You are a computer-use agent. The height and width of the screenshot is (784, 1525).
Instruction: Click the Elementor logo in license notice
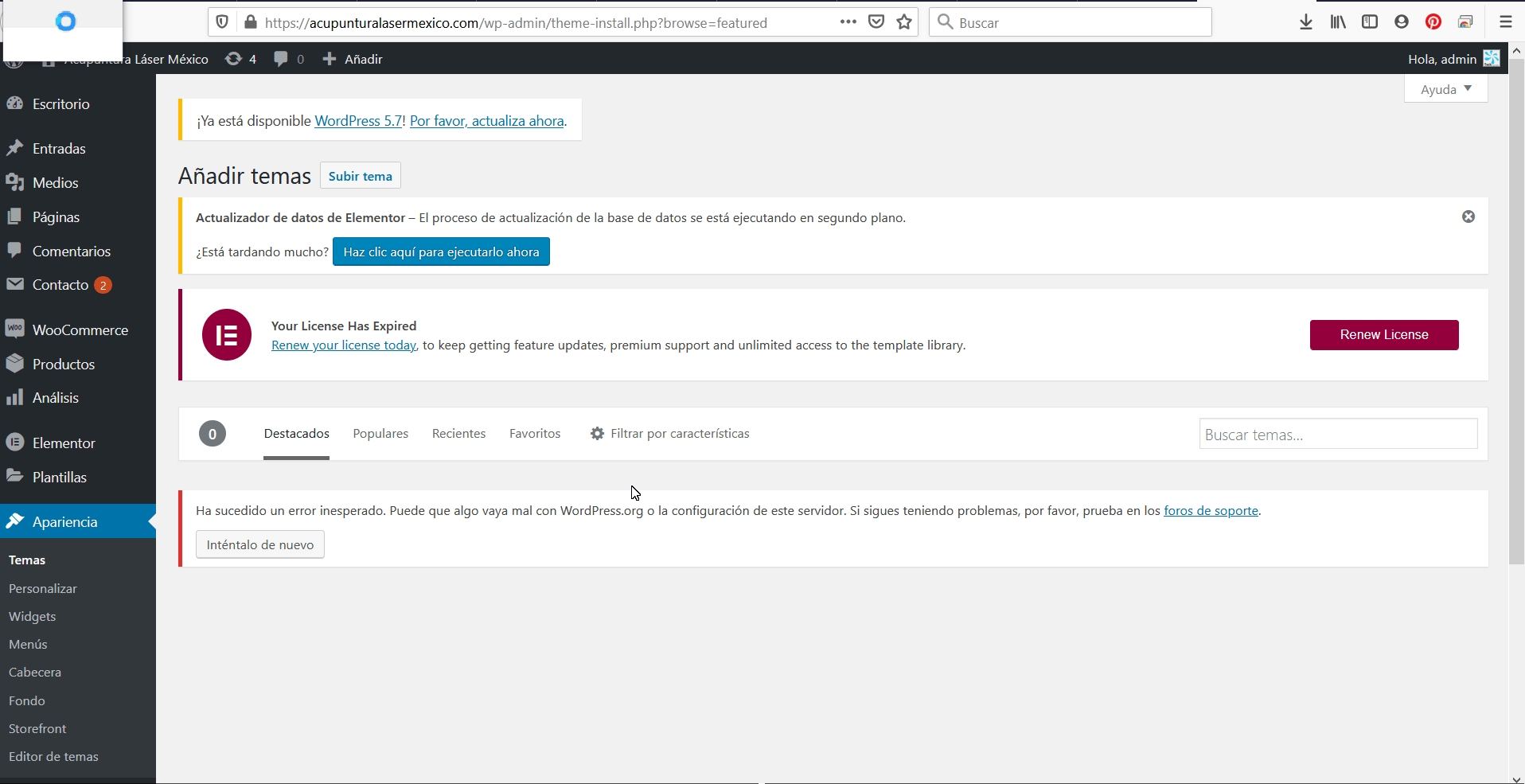pos(227,335)
